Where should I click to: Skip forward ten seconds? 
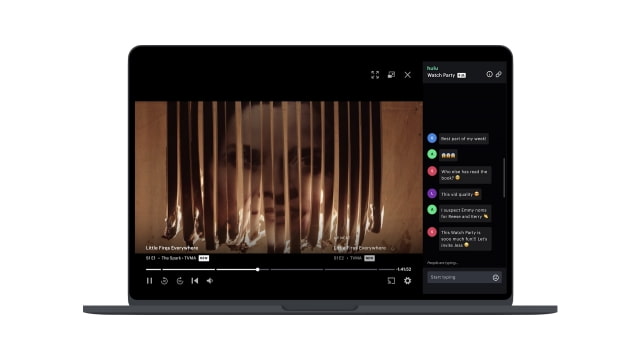pyautogui.click(x=180, y=281)
